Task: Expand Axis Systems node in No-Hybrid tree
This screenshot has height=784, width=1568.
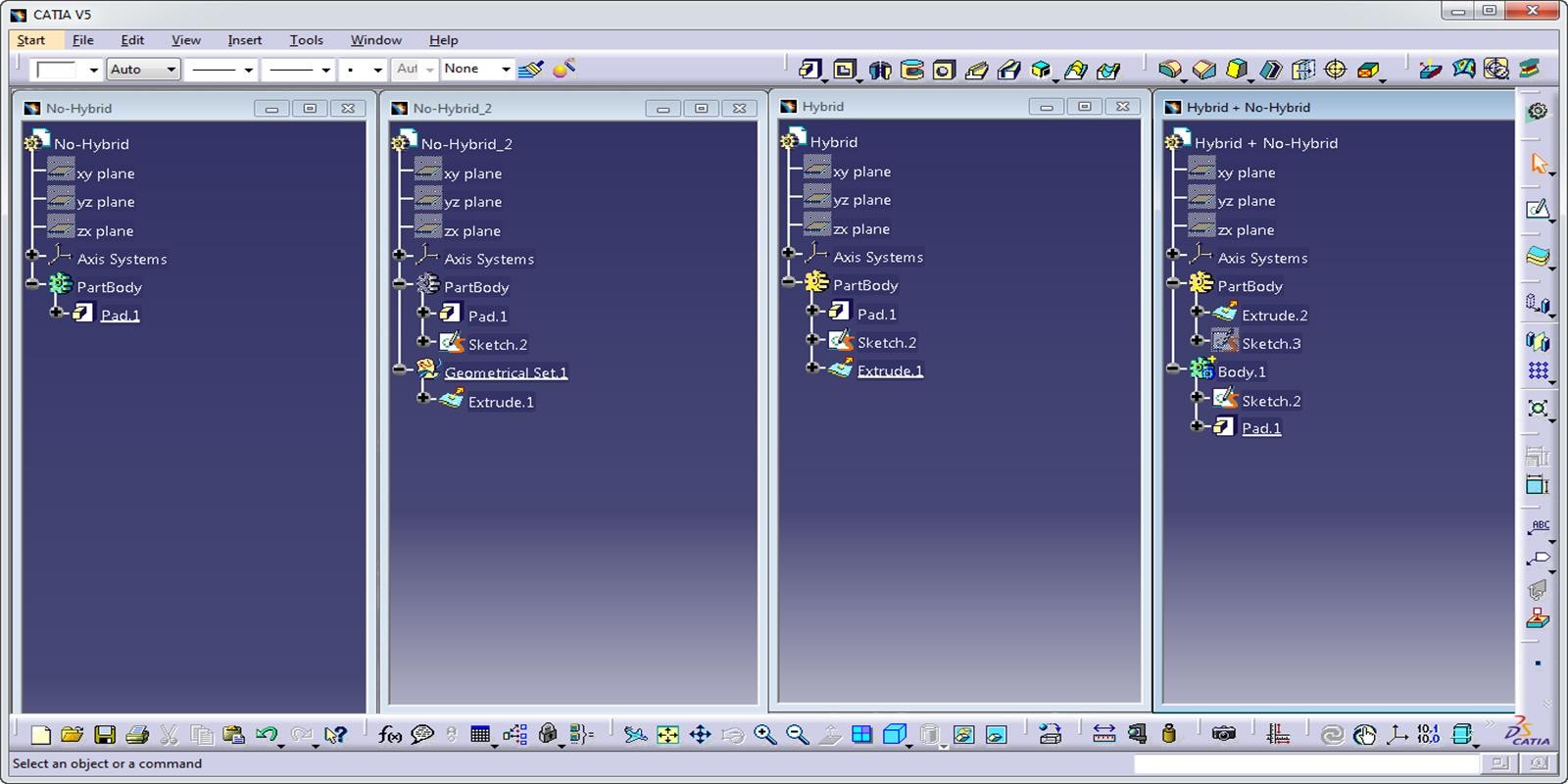Action: tap(31, 255)
